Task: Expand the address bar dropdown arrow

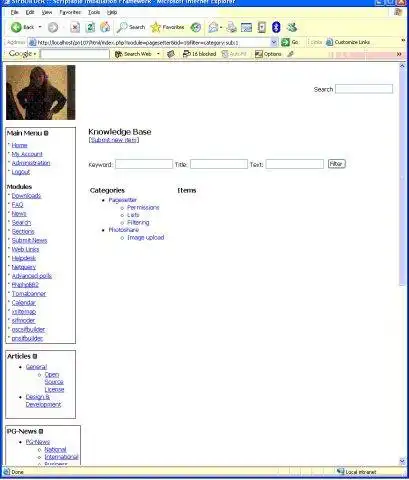Action: coord(274,42)
